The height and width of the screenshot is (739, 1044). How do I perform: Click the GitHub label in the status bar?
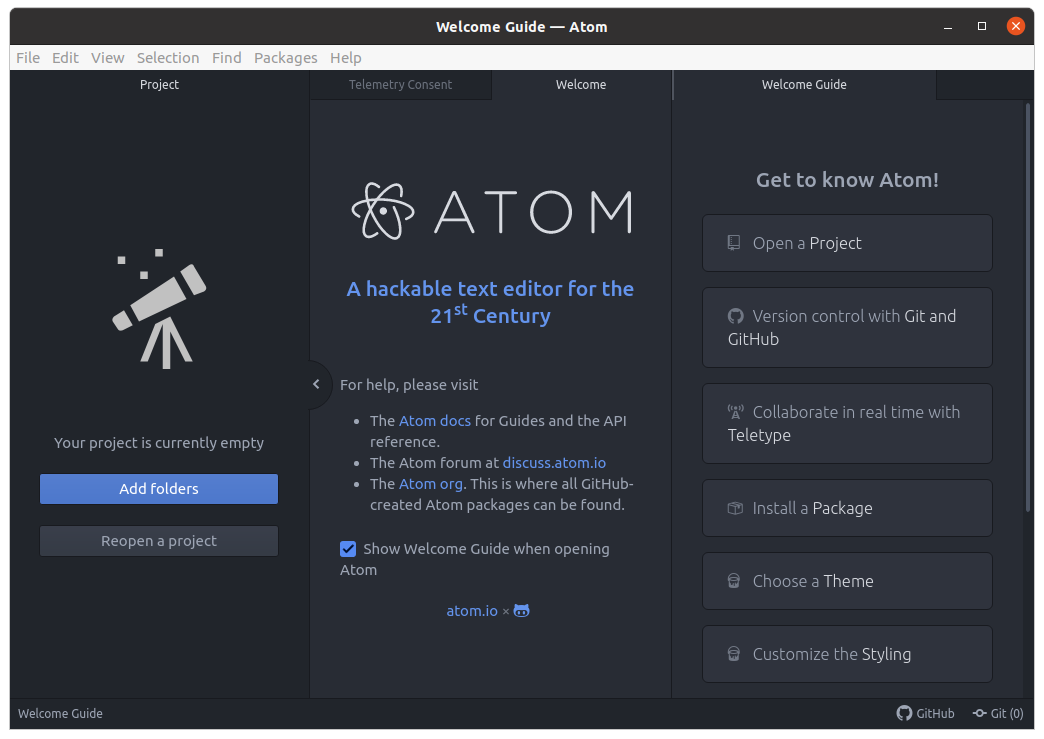[x=935, y=713]
